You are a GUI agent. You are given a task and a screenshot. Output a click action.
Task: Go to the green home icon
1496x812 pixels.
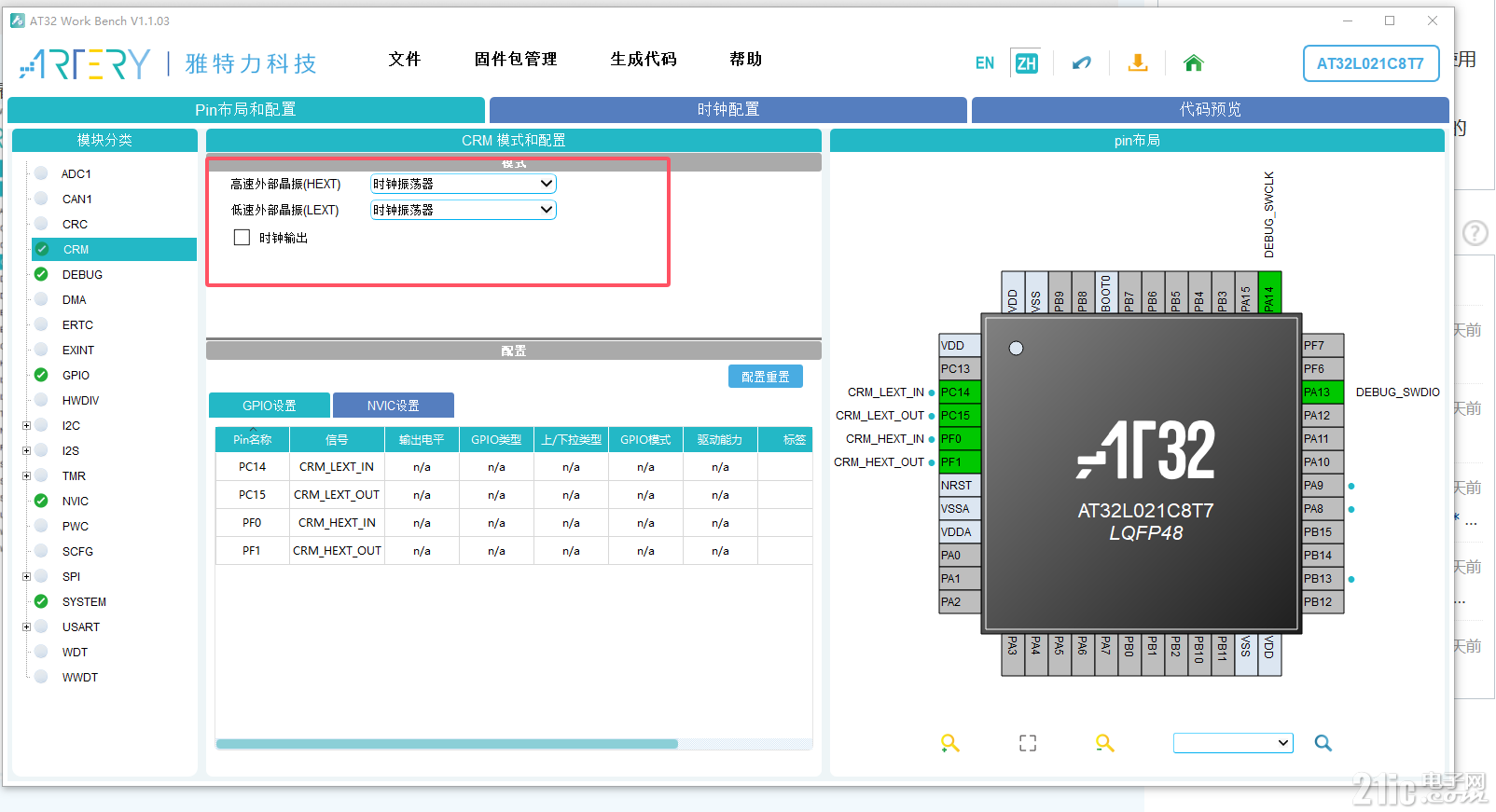coord(1194,63)
